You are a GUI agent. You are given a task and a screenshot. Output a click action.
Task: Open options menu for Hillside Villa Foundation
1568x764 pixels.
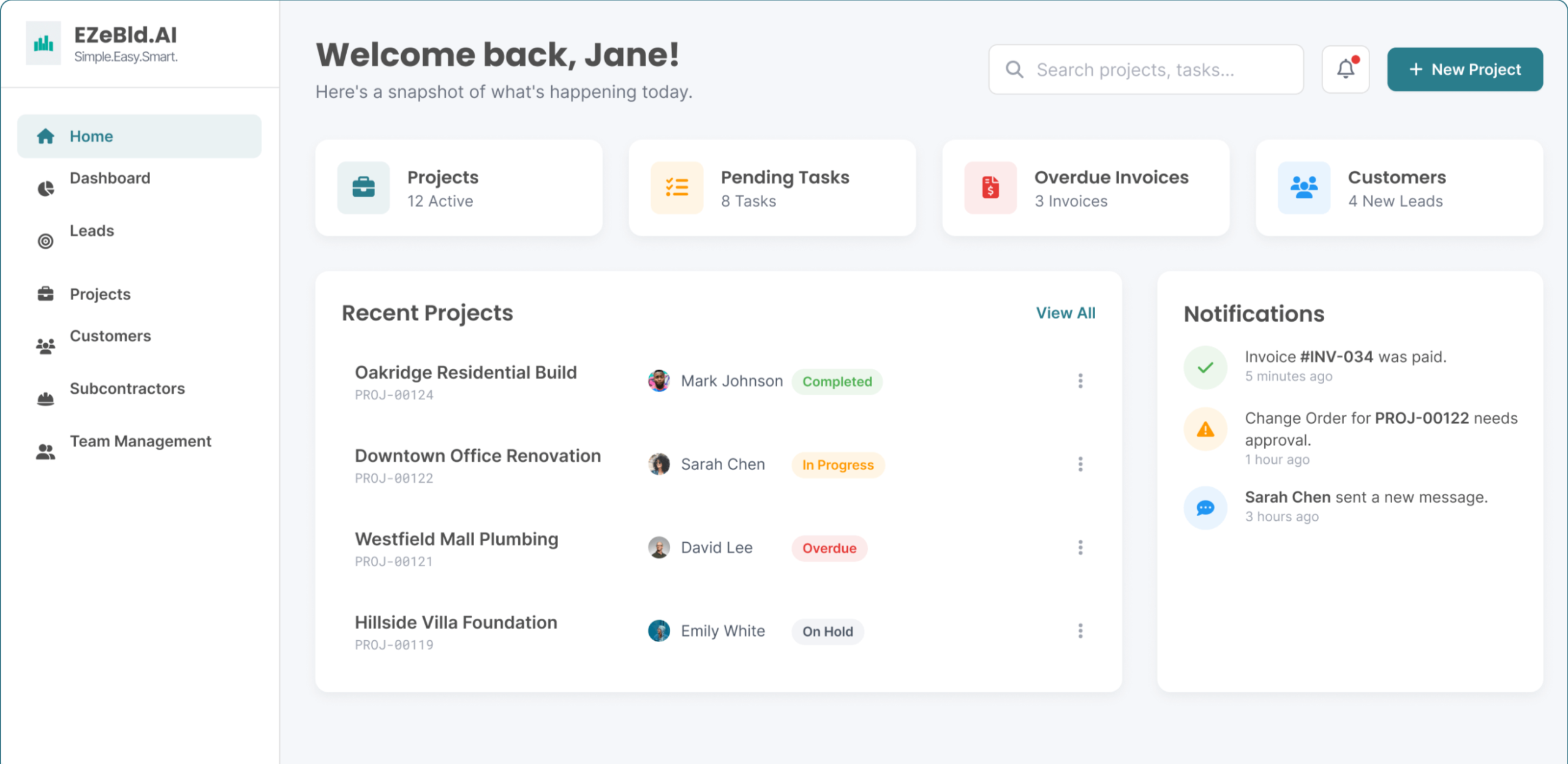[1081, 630]
